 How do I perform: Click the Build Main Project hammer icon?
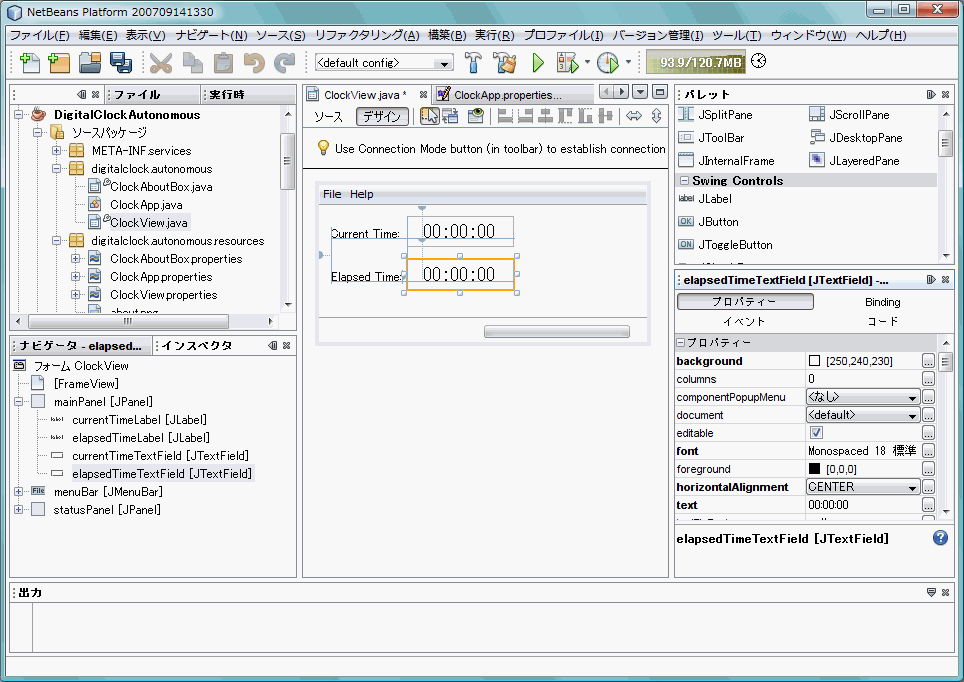[x=473, y=62]
